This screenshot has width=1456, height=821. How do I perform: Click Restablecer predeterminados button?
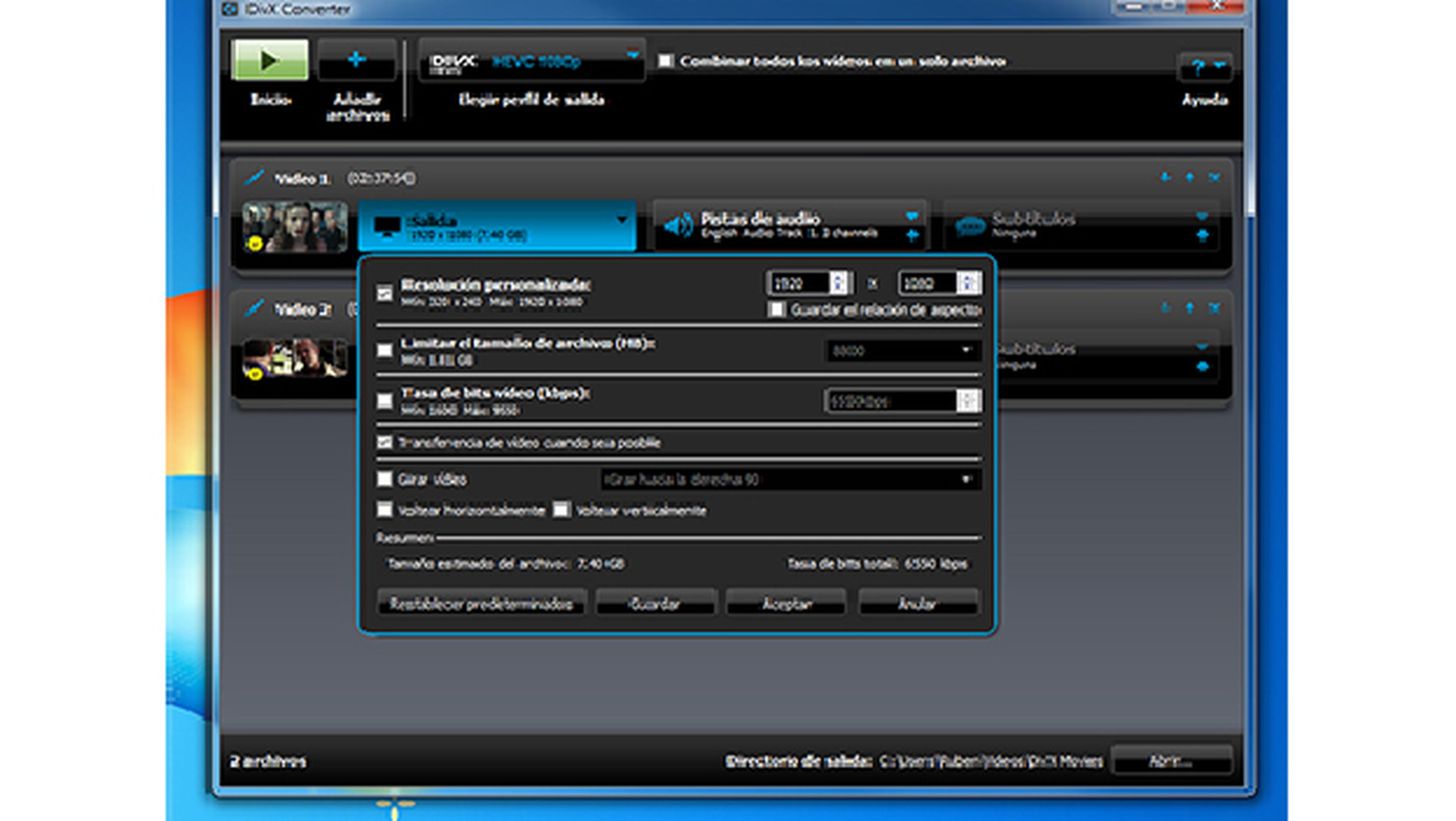pos(481,603)
